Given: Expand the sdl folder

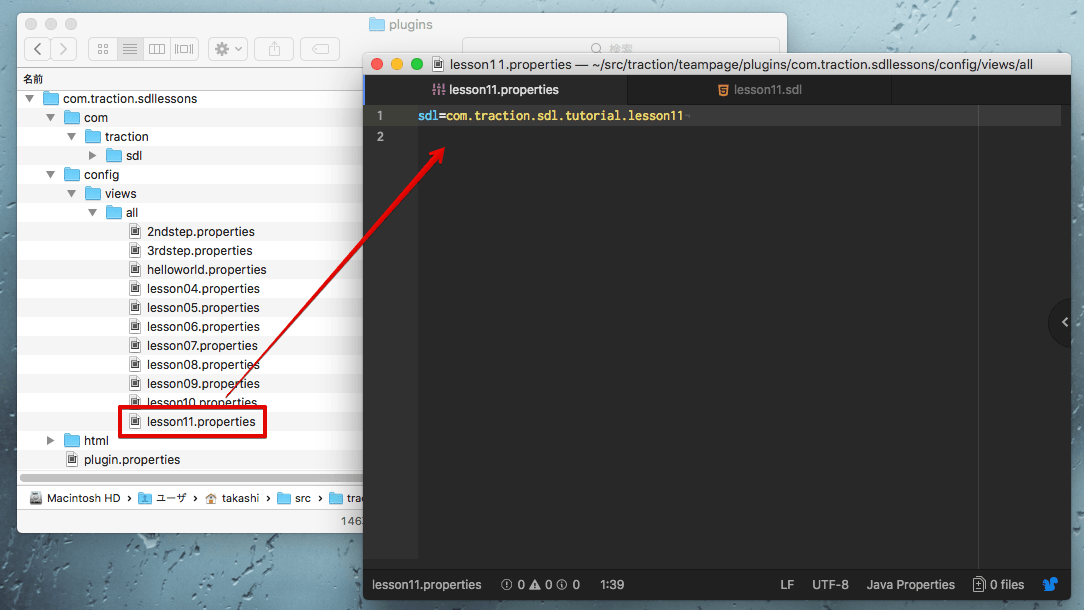Looking at the screenshot, I should coord(93,156).
